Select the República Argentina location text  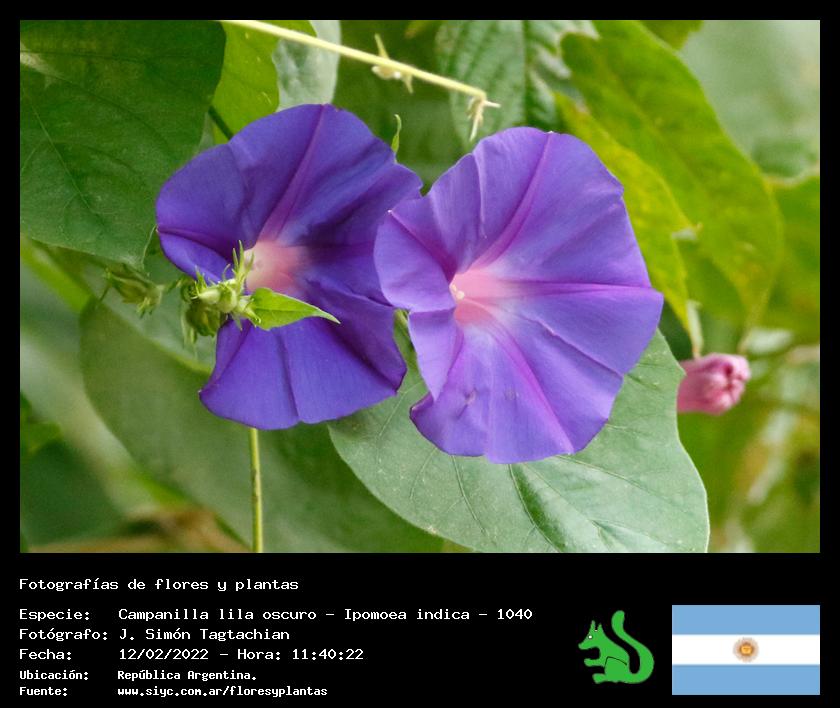point(187,675)
